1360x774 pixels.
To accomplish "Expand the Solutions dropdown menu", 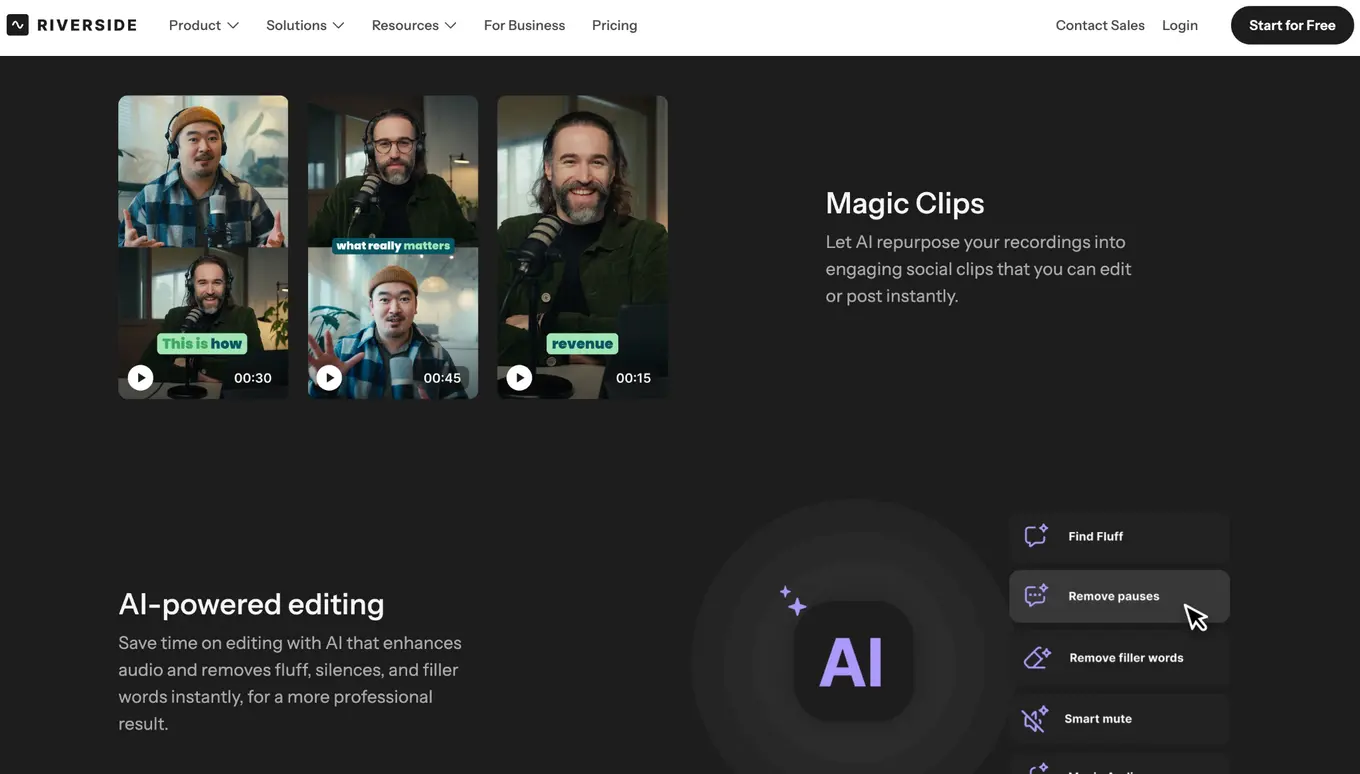I will (x=305, y=25).
